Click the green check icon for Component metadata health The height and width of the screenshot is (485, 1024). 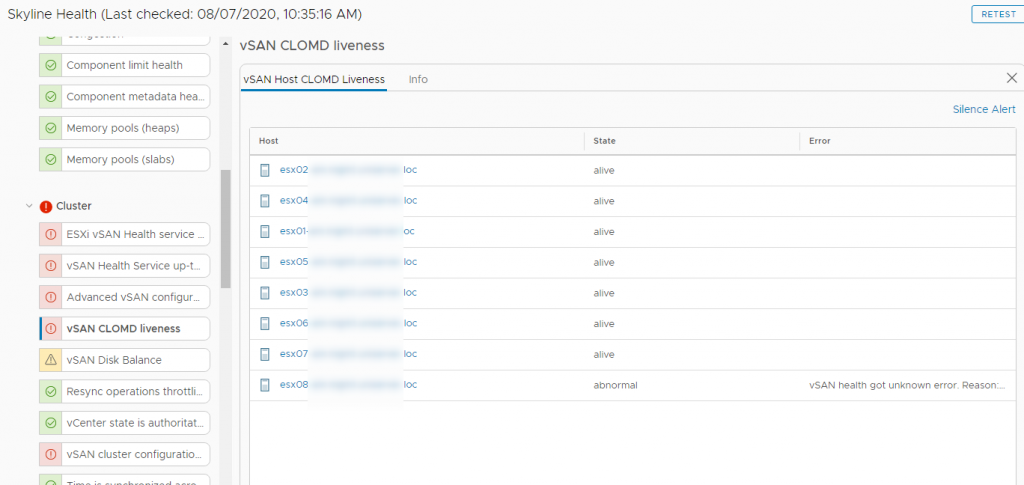(x=50, y=97)
